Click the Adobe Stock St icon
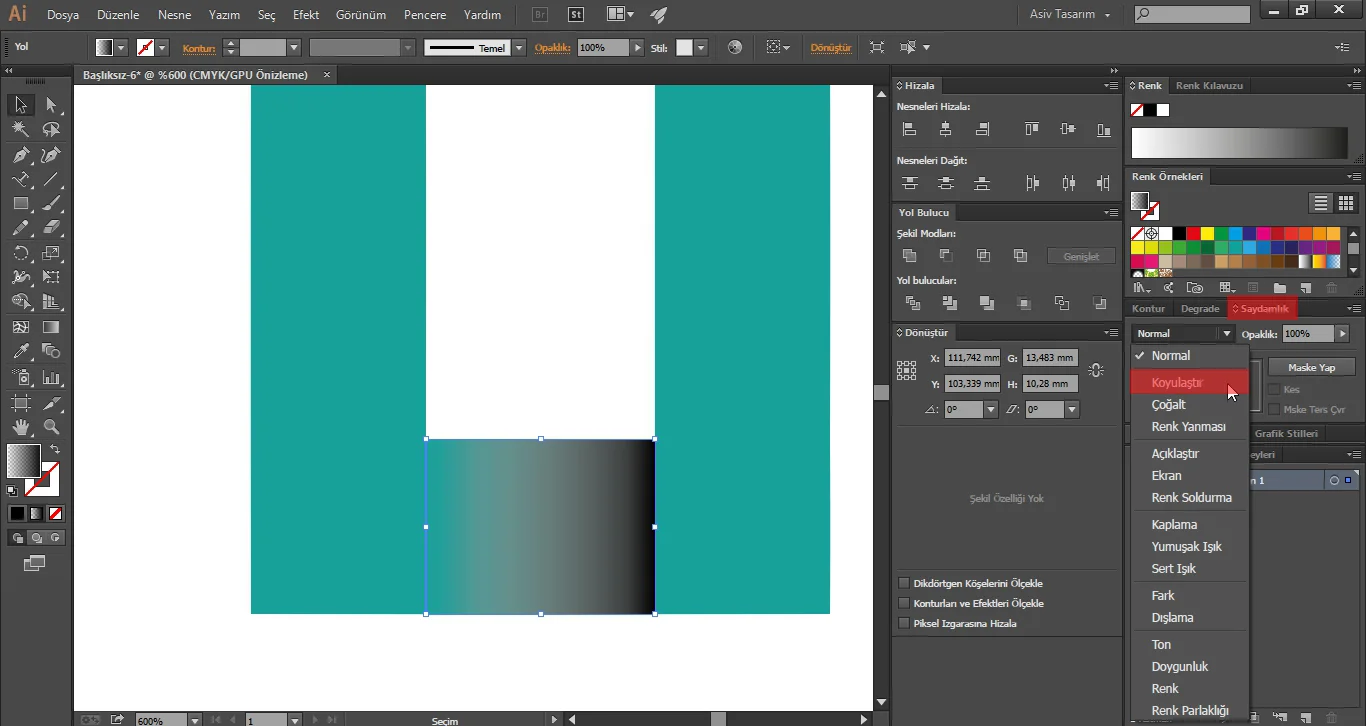The height and width of the screenshot is (726, 1366). point(576,14)
